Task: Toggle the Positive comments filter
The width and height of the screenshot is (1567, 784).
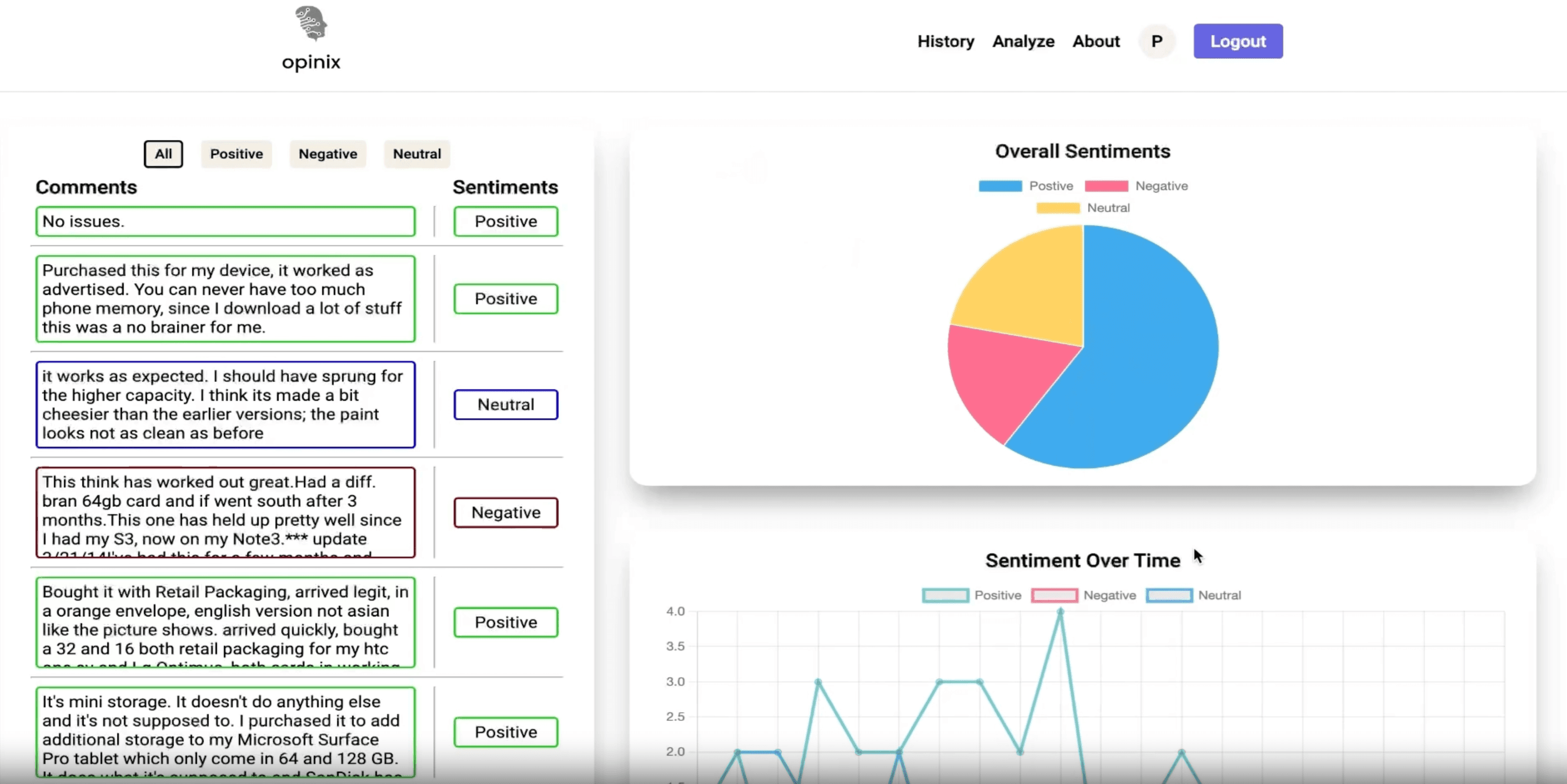Action: (236, 153)
